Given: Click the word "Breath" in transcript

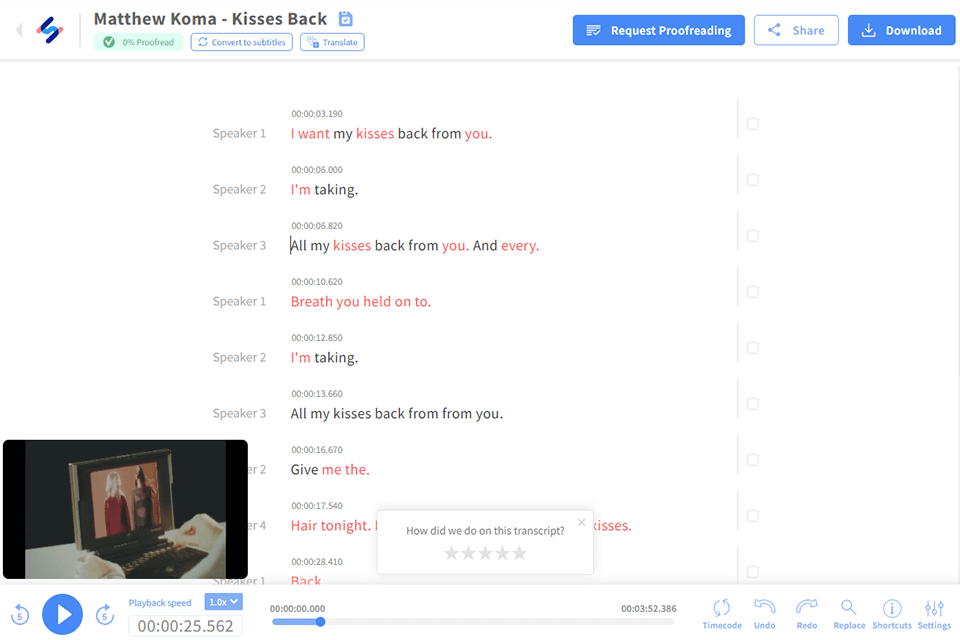Looking at the screenshot, I should pyautogui.click(x=311, y=302).
